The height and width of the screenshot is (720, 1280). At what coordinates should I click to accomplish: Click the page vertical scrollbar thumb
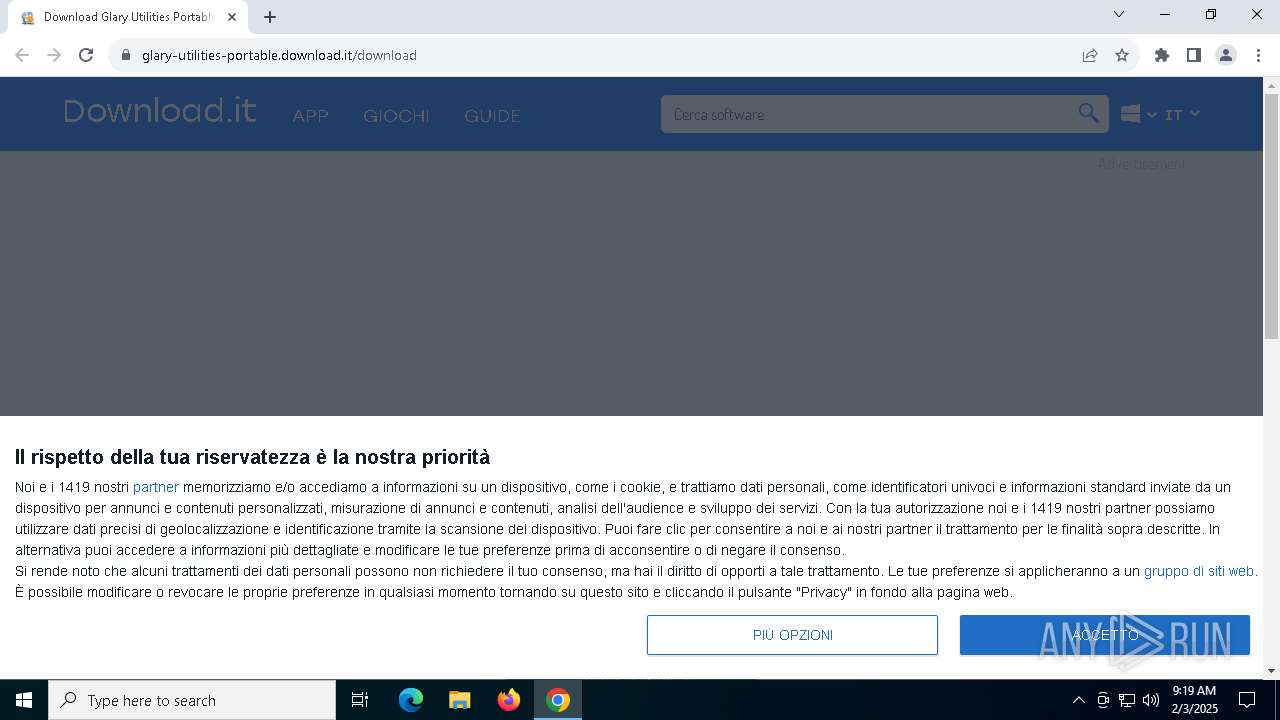click(1271, 216)
